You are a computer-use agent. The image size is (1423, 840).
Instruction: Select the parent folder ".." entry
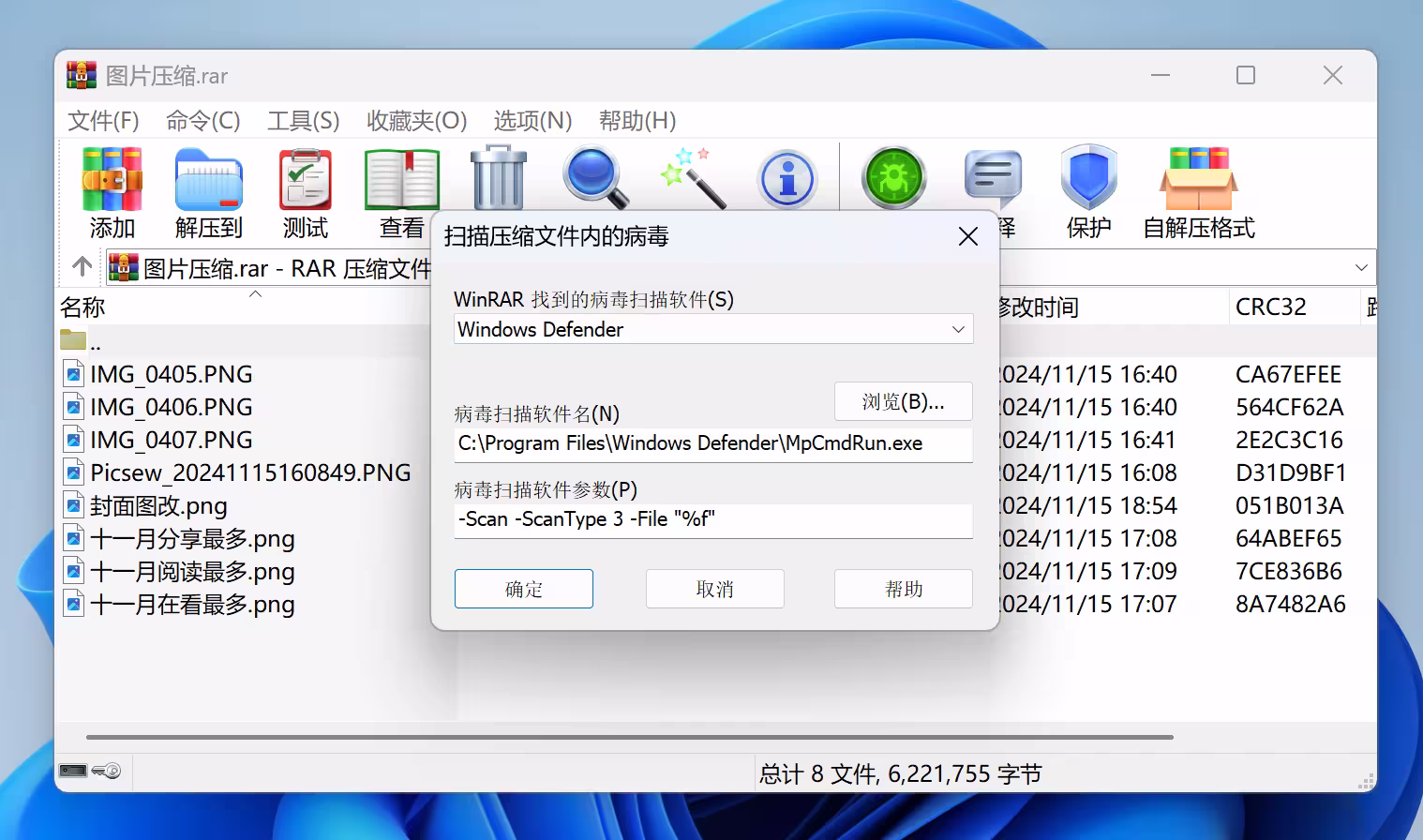[81, 341]
